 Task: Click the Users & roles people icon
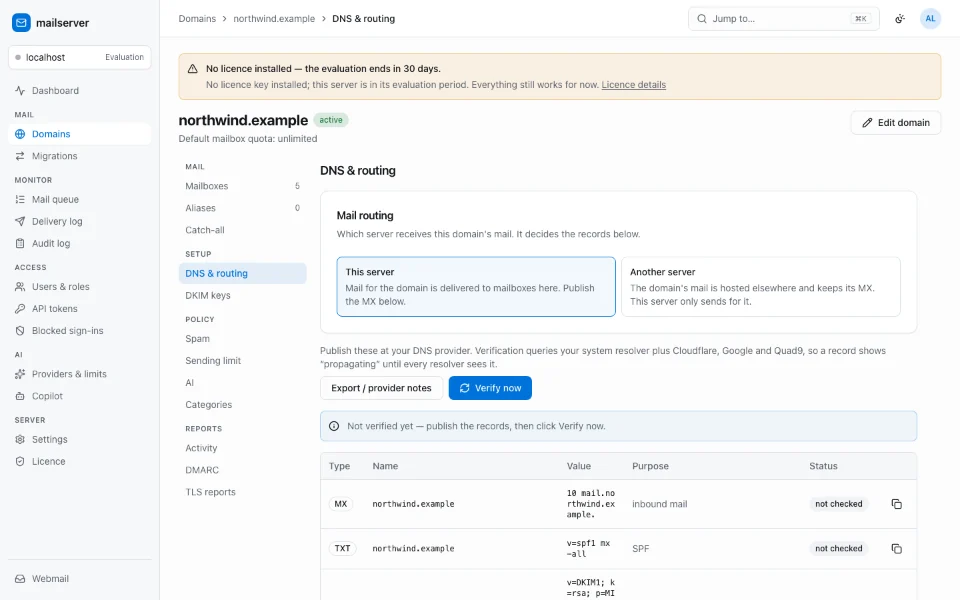(x=20, y=287)
